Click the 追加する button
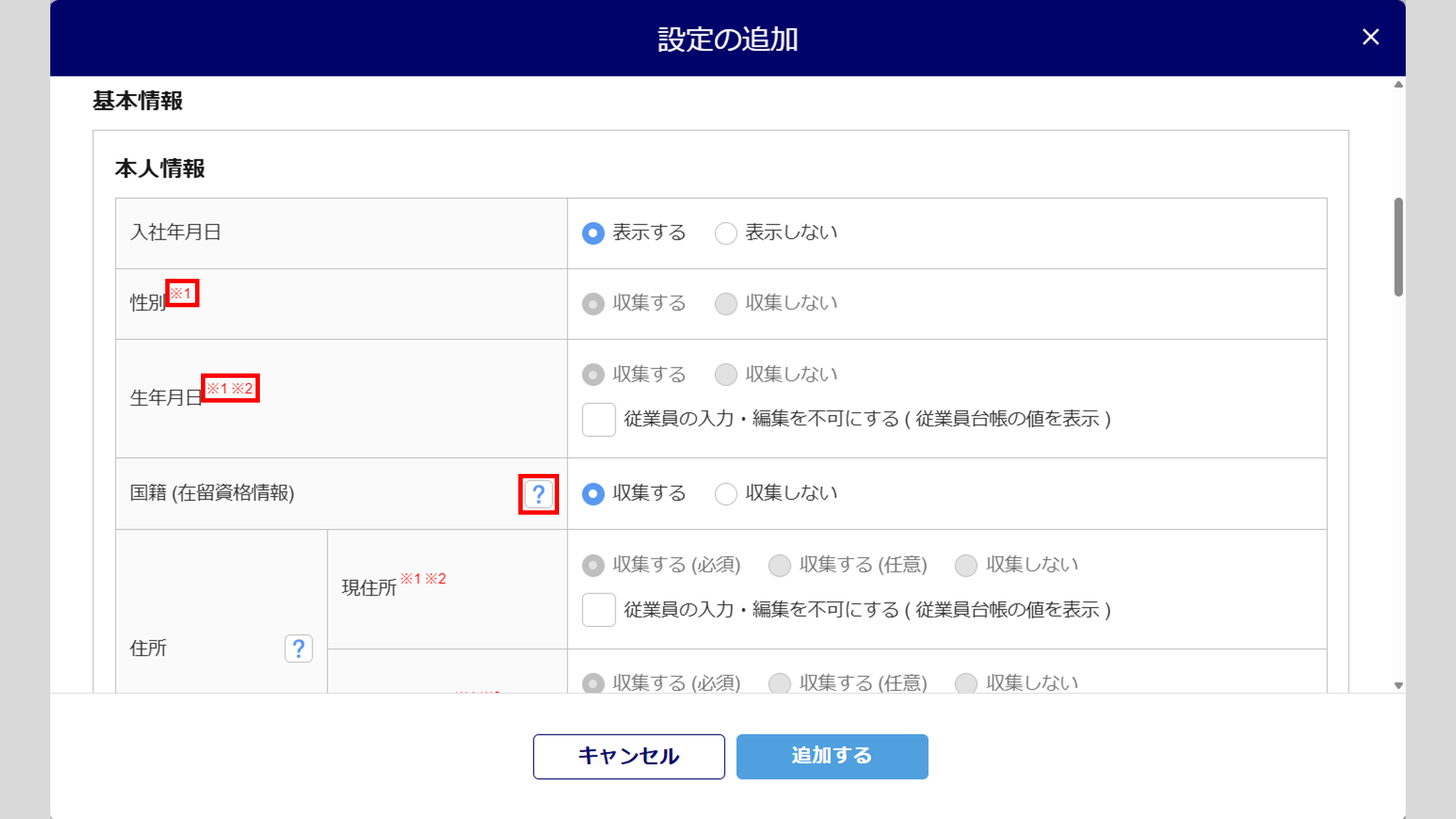 click(x=832, y=756)
